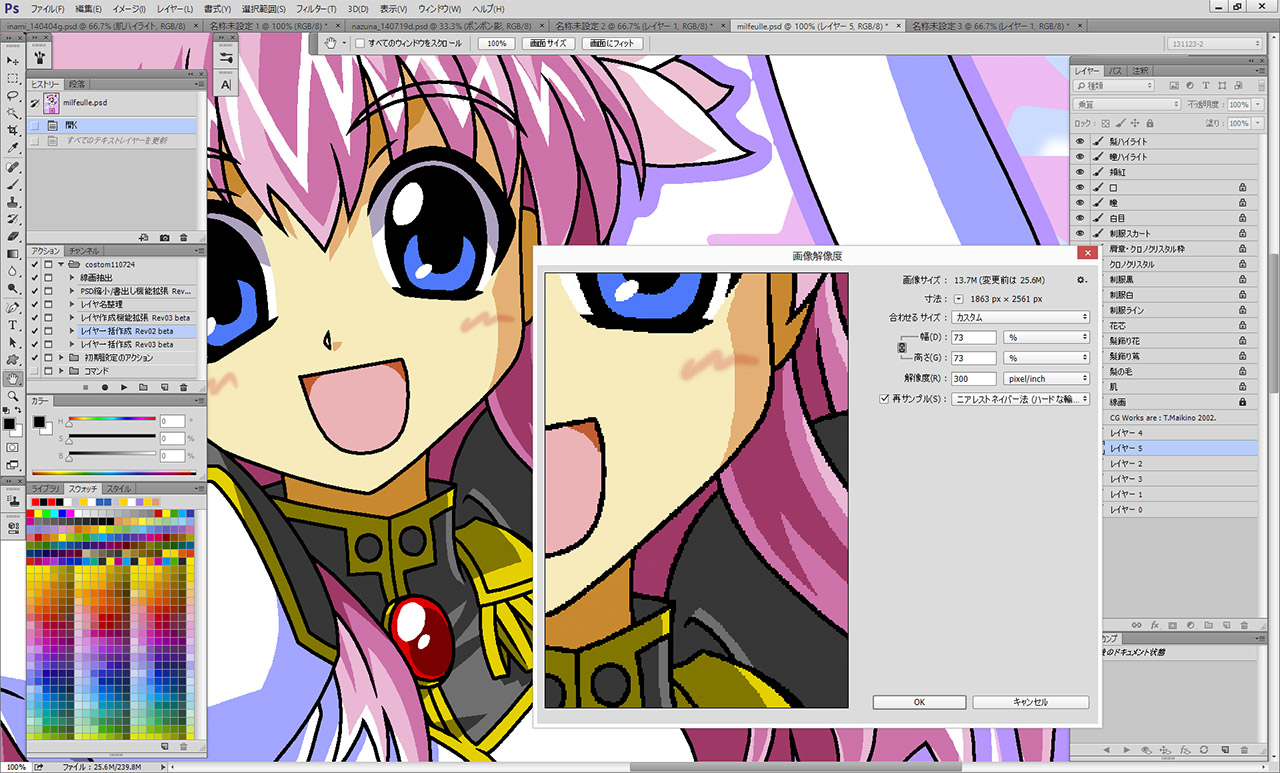Open the resampling method ニアレストネイバー法 dropdown
The width and height of the screenshot is (1280, 773).
coord(1021,399)
